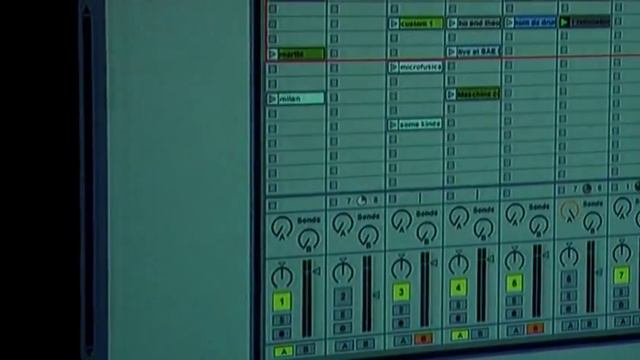Select the blue hum da drum clip
Image resolution: width=640 pixels, height=360 pixels.
tap(535, 22)
